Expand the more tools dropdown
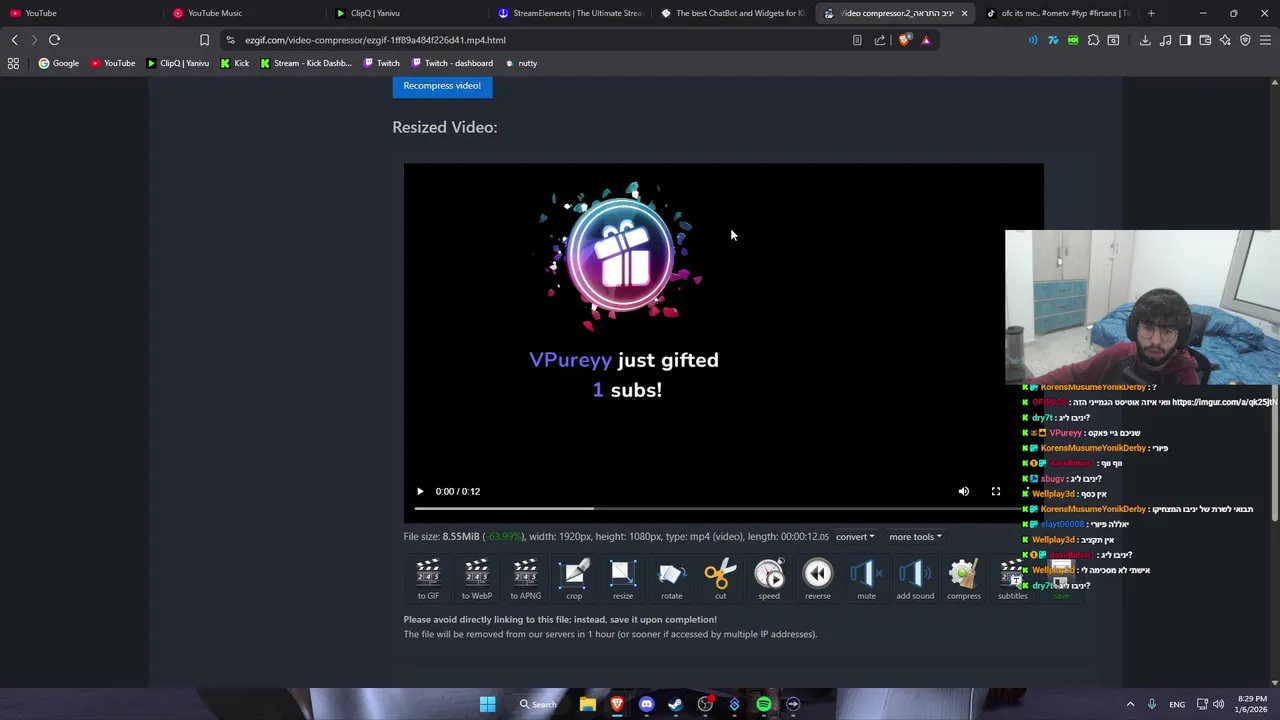Image resolution: width=1280 pixels, height=720 pixels. point(915,537)
